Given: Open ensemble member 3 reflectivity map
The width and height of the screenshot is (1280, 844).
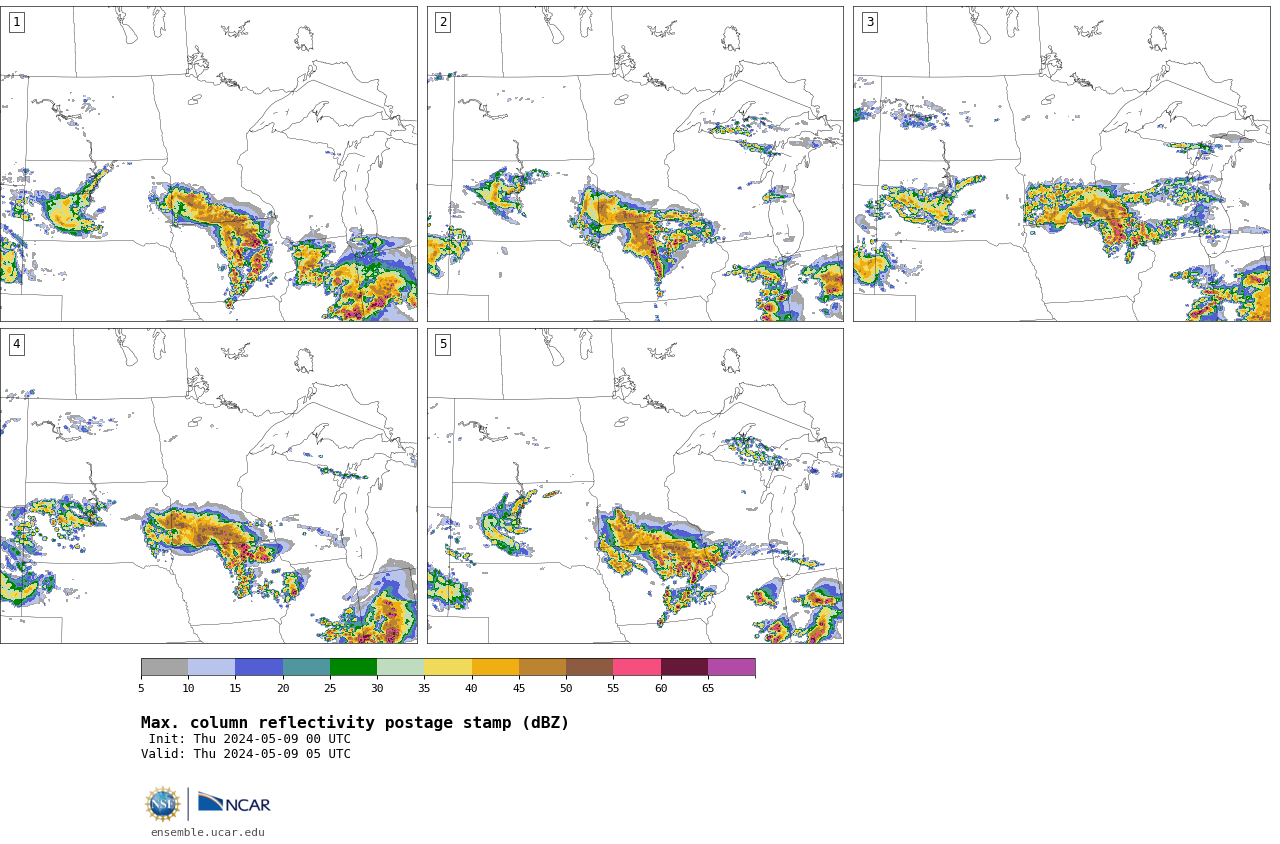Looking at the screenshot, I should (x=1061, y=164).
